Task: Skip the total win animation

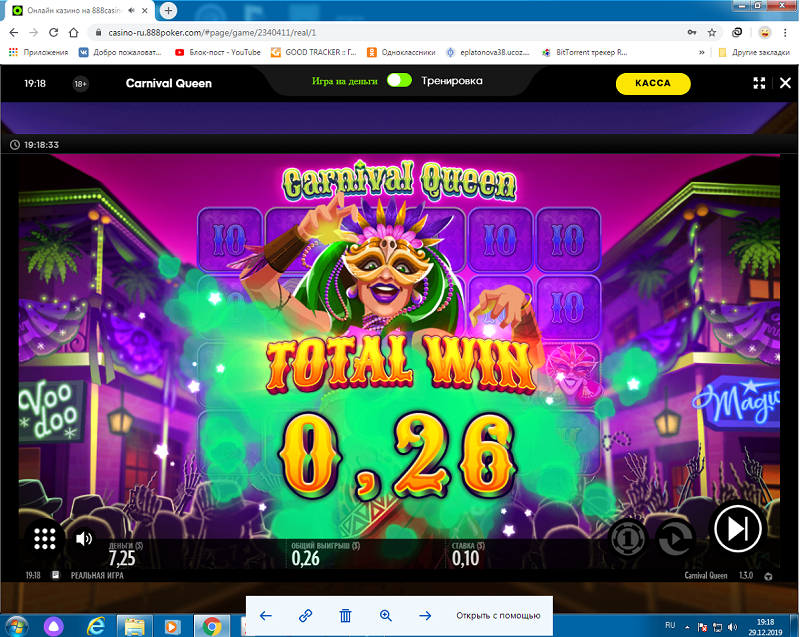Action: coord(738,529)
